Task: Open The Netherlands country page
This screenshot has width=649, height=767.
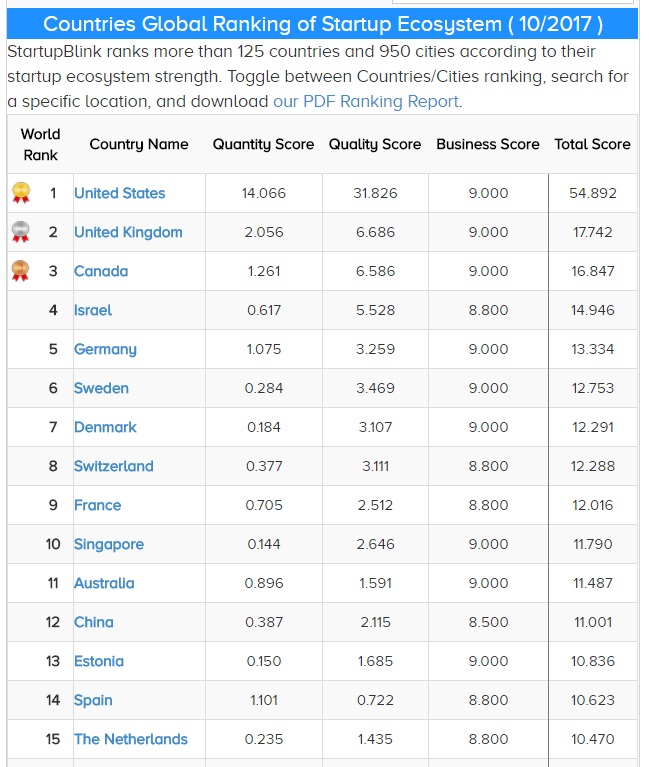Action: coord(131,739)
